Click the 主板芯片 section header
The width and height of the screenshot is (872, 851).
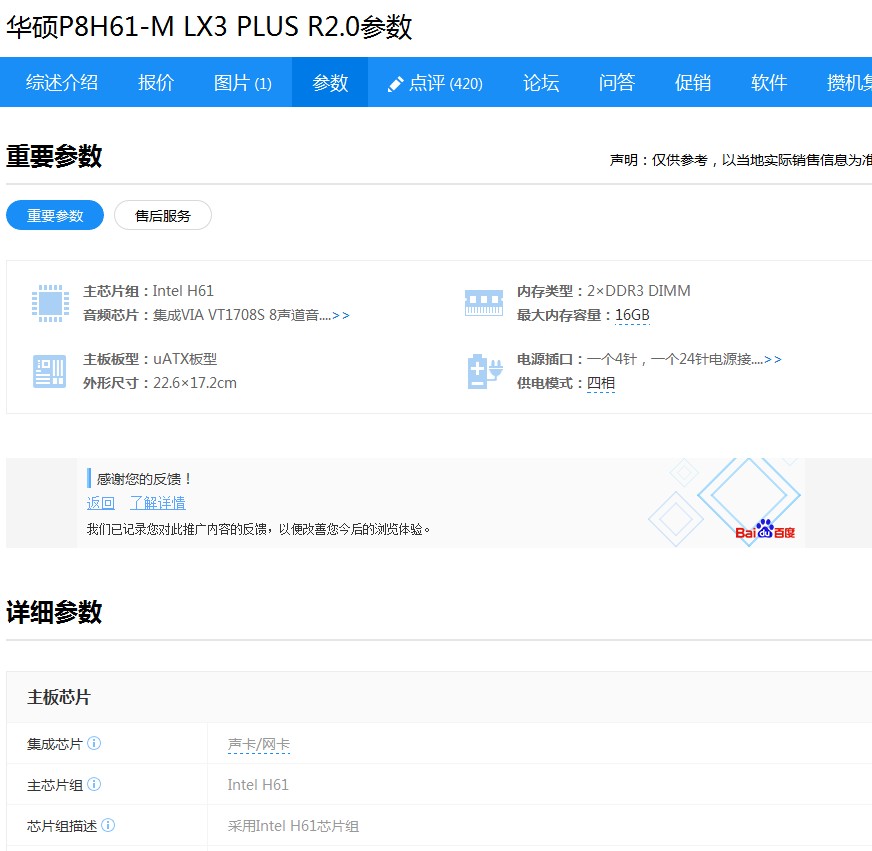point(59,697)
